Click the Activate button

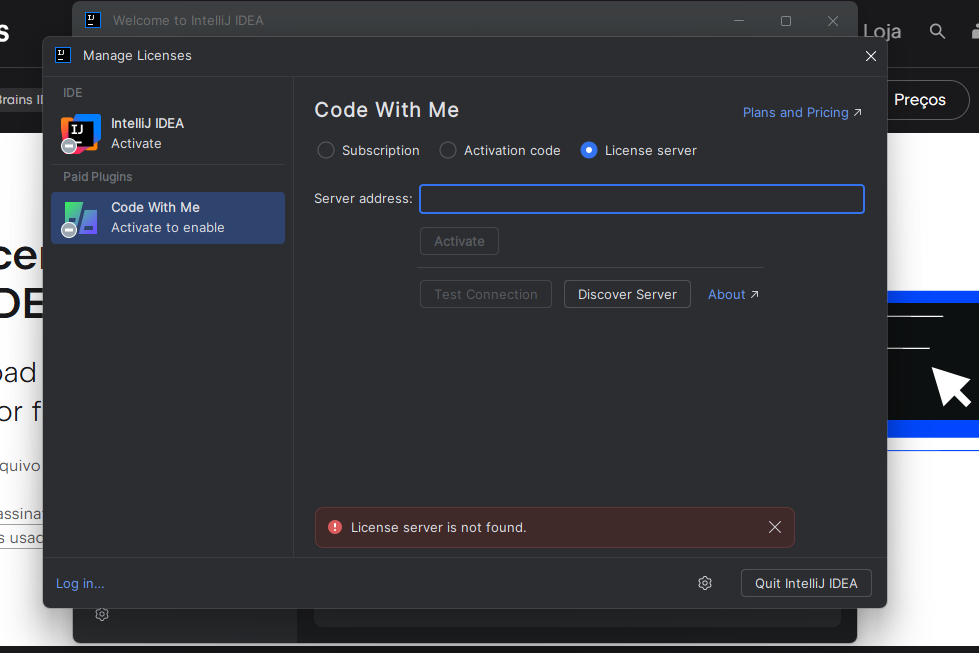[x=460, y=241]
